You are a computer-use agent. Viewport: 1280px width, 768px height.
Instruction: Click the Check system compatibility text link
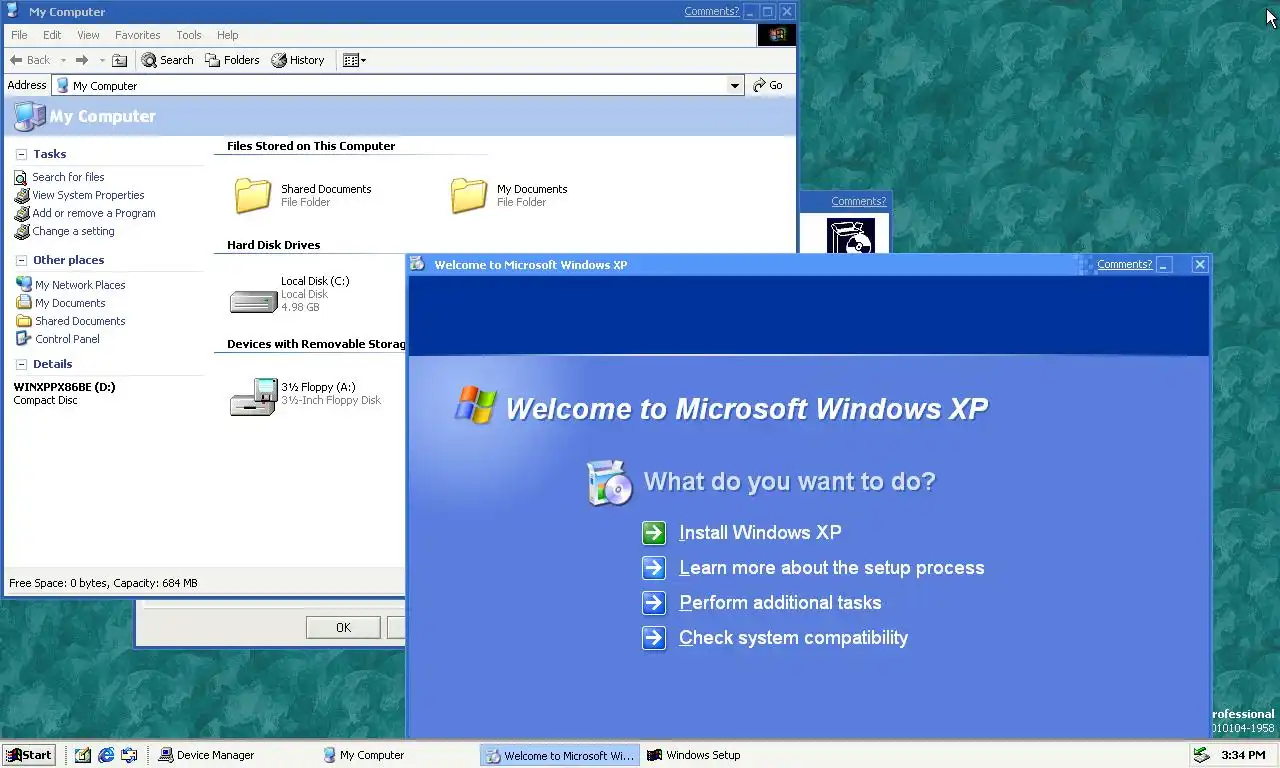(x=793, y=638)
